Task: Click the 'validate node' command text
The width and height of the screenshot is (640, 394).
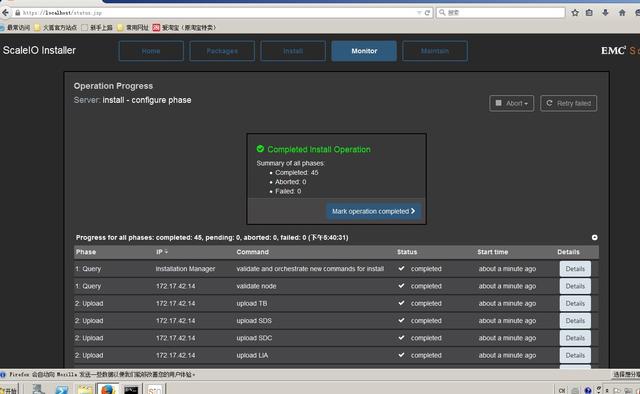Action: (256, 286)
